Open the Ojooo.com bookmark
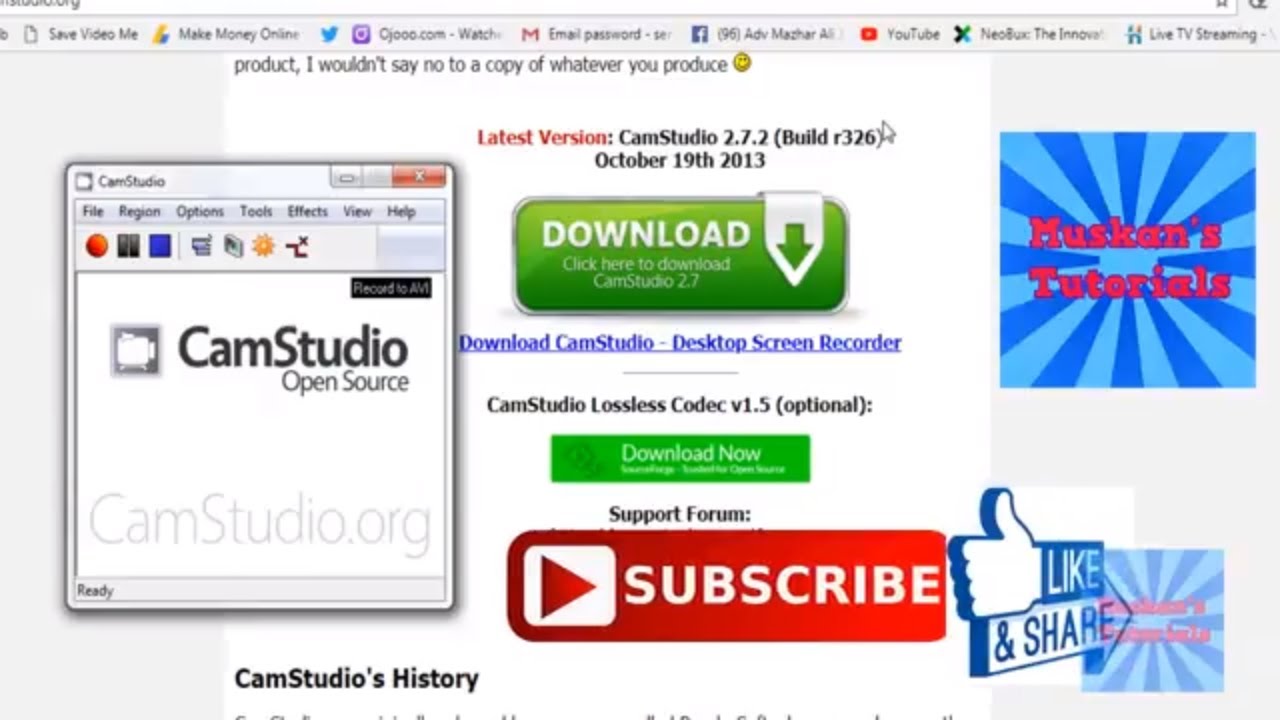 pos(427,34)
